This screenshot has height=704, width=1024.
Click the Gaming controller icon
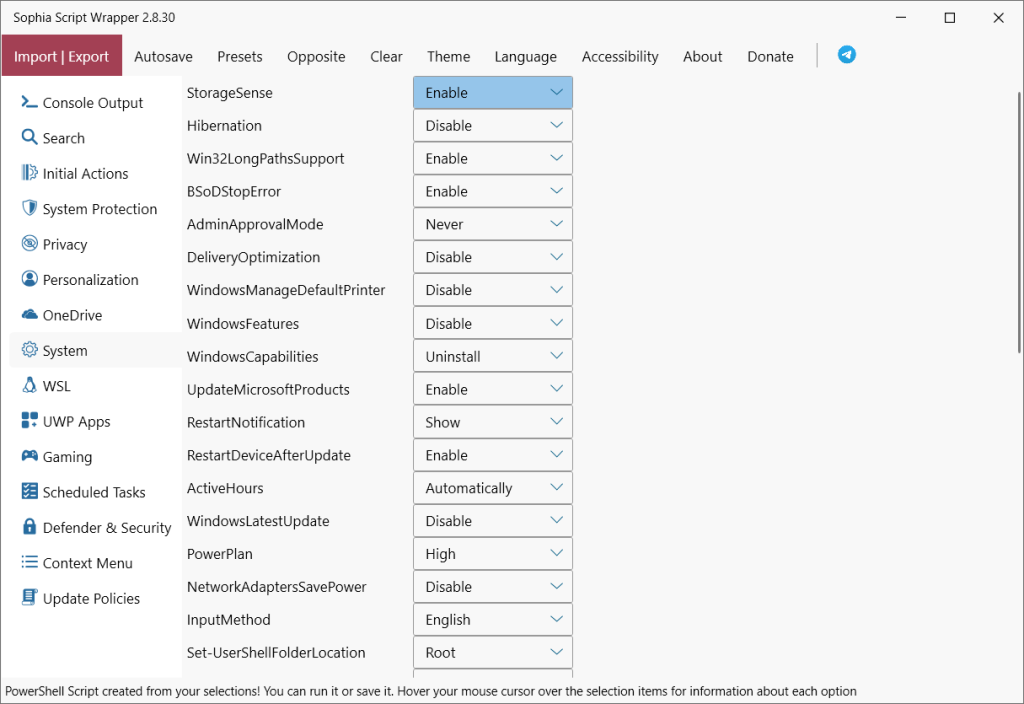tap(29, 455)
